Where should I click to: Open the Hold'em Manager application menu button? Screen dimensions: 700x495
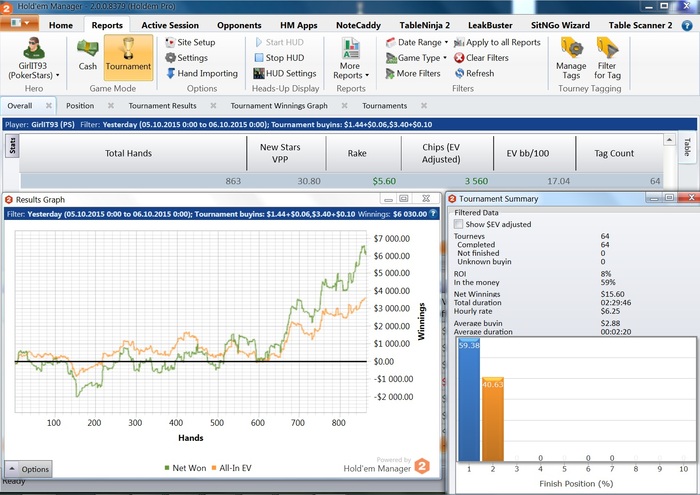[x=19, y=23]
